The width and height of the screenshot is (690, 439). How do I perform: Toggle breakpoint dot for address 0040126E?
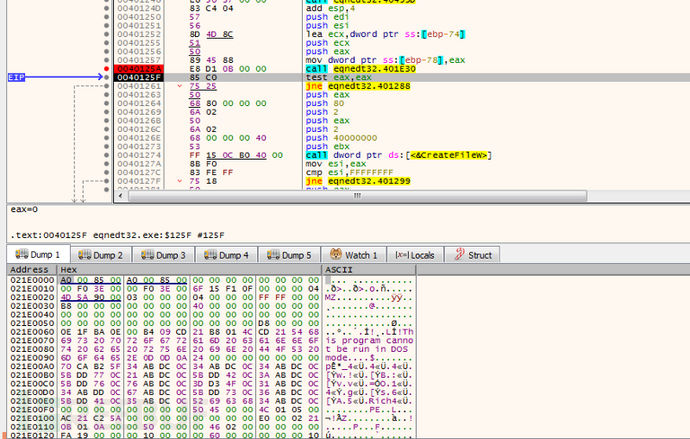106,138
